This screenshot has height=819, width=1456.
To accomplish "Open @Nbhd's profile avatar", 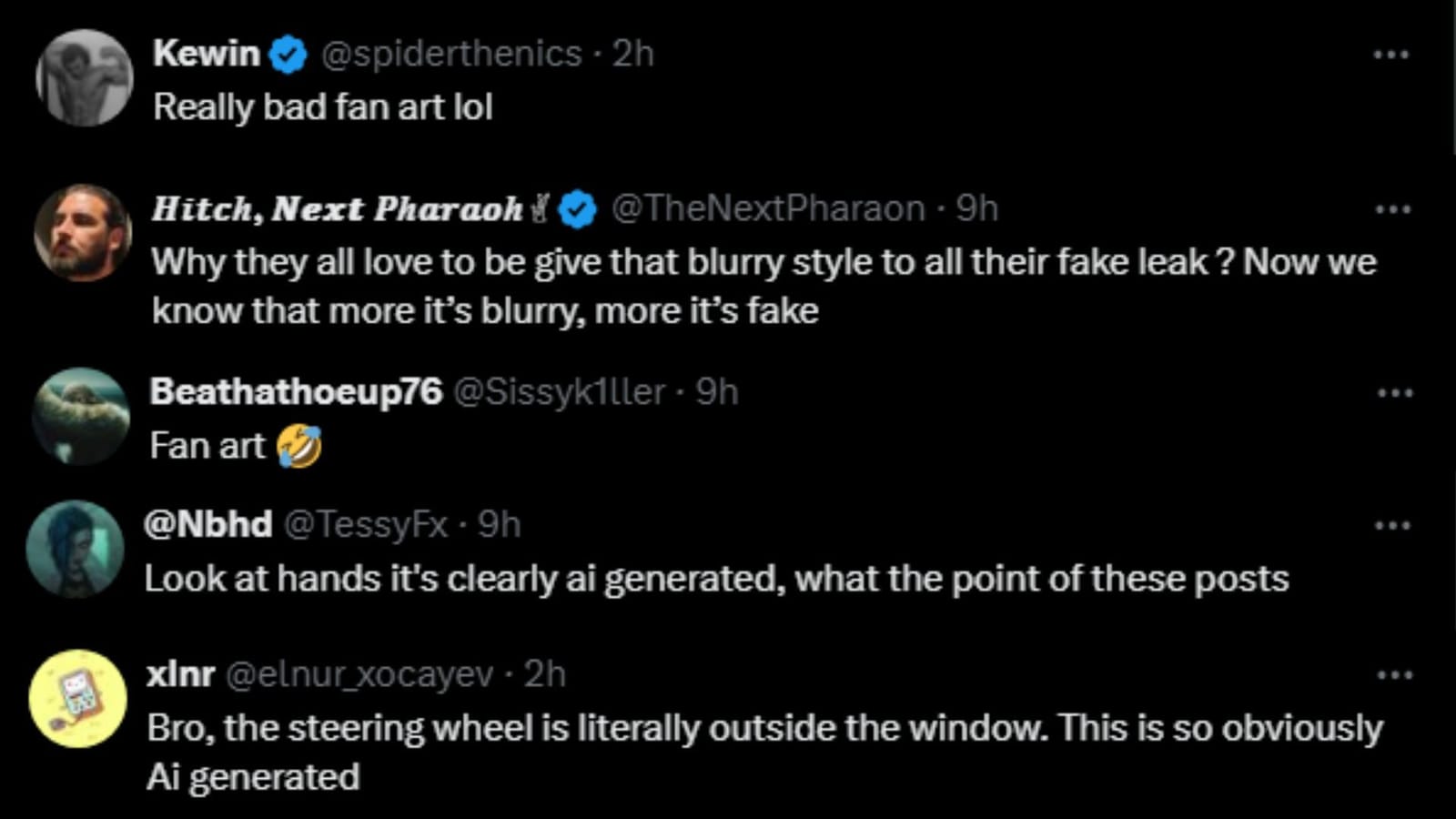I will tap(75, 549).
